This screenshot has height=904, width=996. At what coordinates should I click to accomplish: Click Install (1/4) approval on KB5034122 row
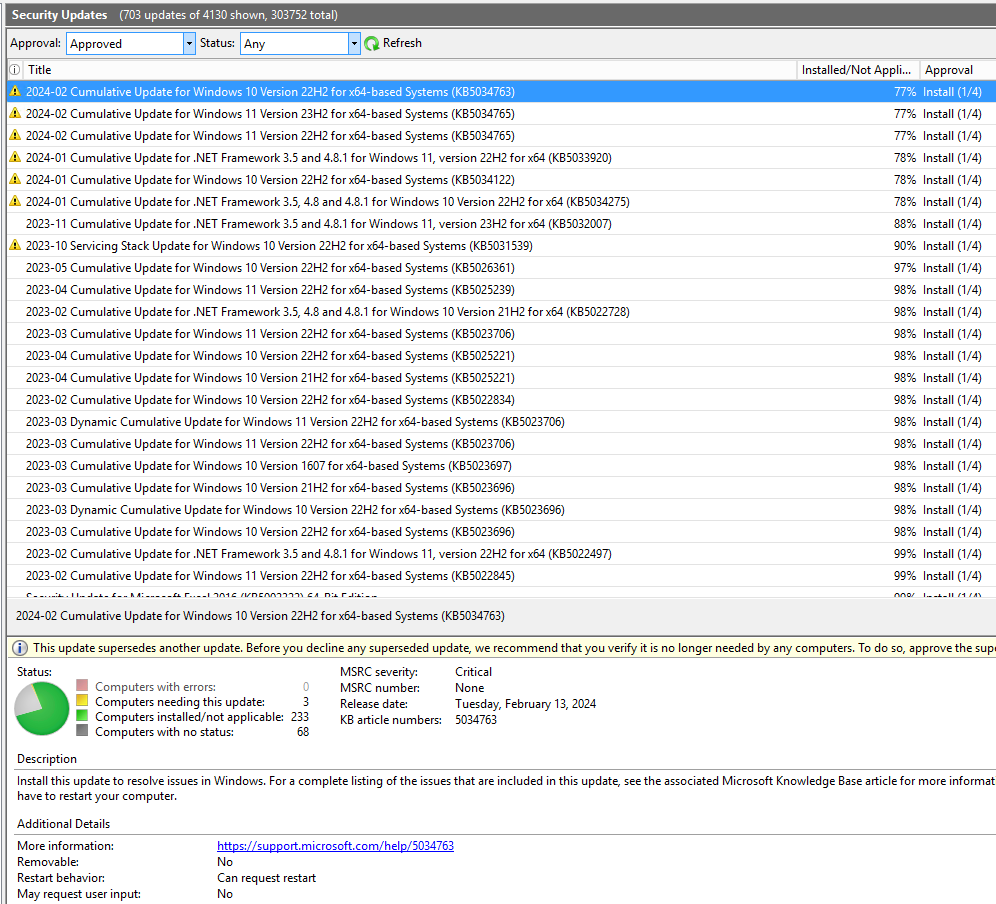tap(952, 180)
